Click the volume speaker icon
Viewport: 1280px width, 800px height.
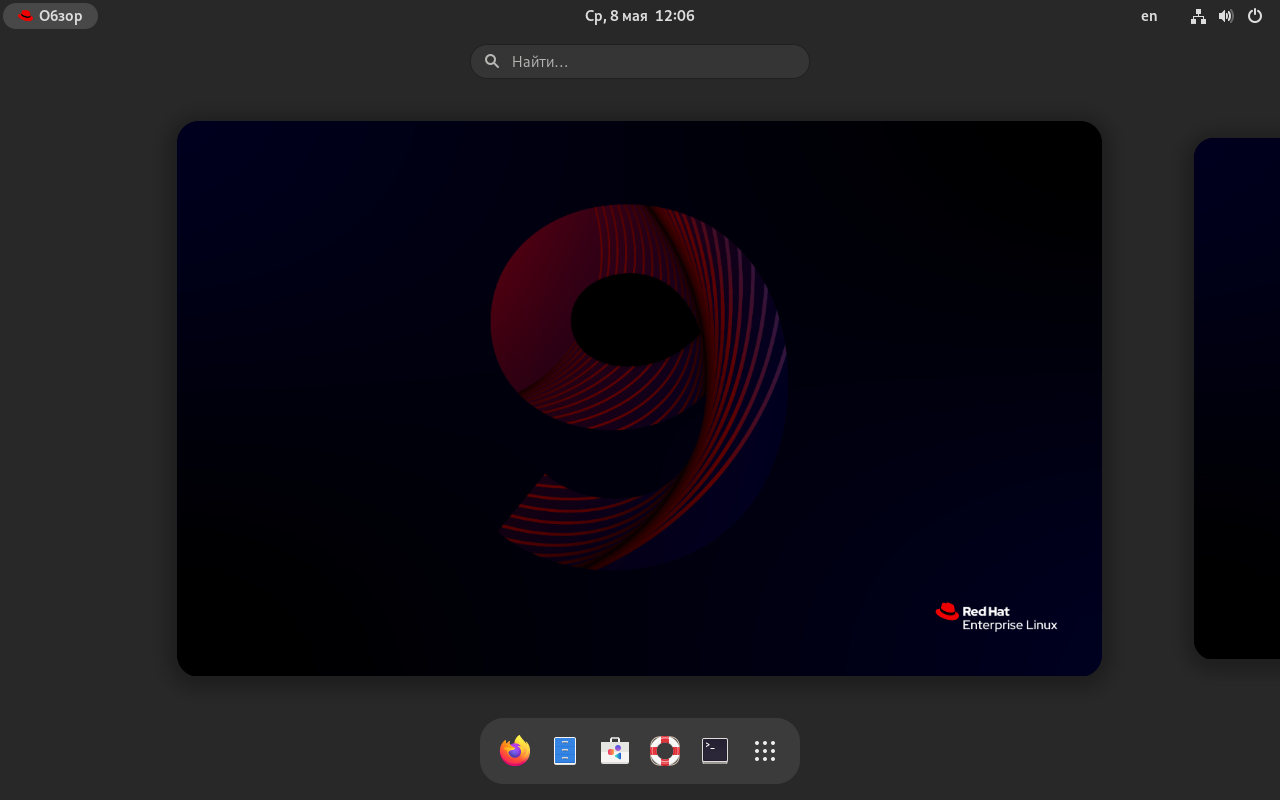[1226, 16]
